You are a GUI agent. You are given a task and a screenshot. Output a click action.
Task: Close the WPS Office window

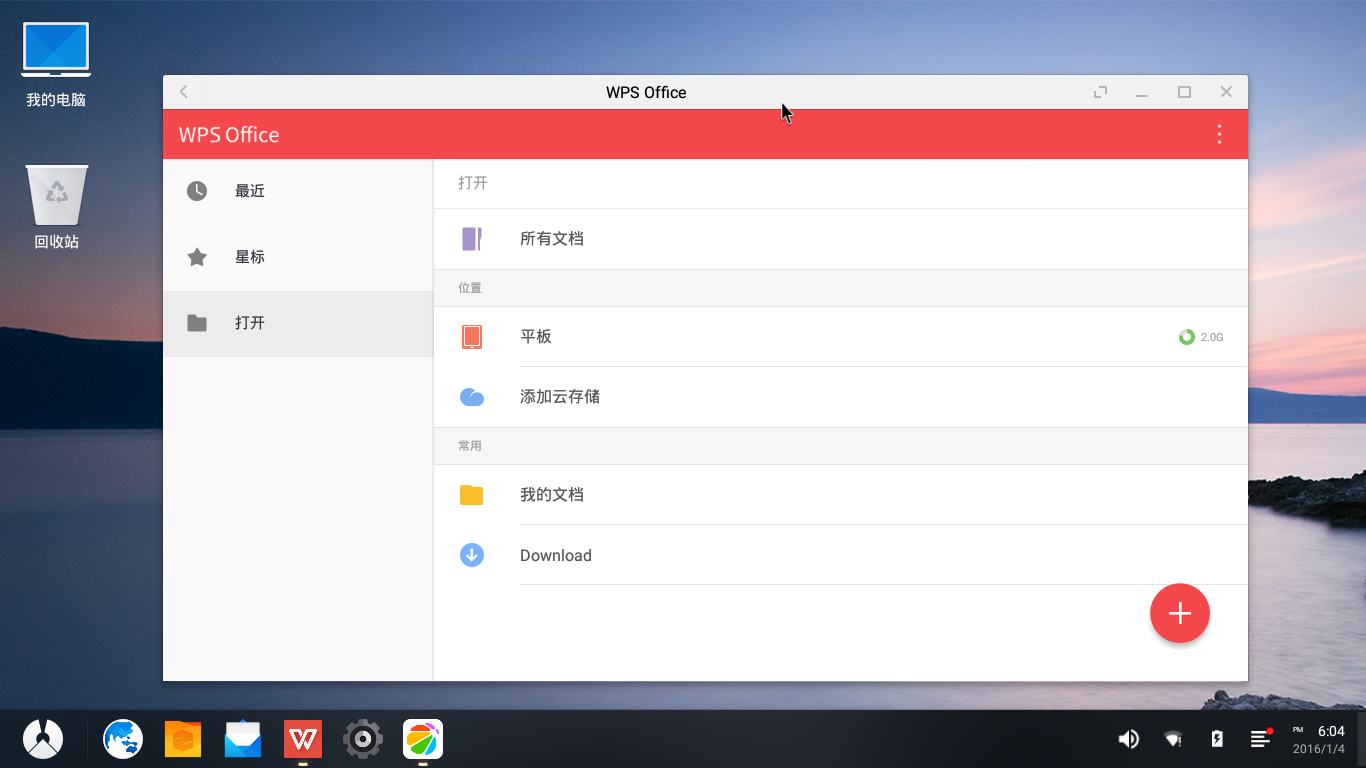1226,92
